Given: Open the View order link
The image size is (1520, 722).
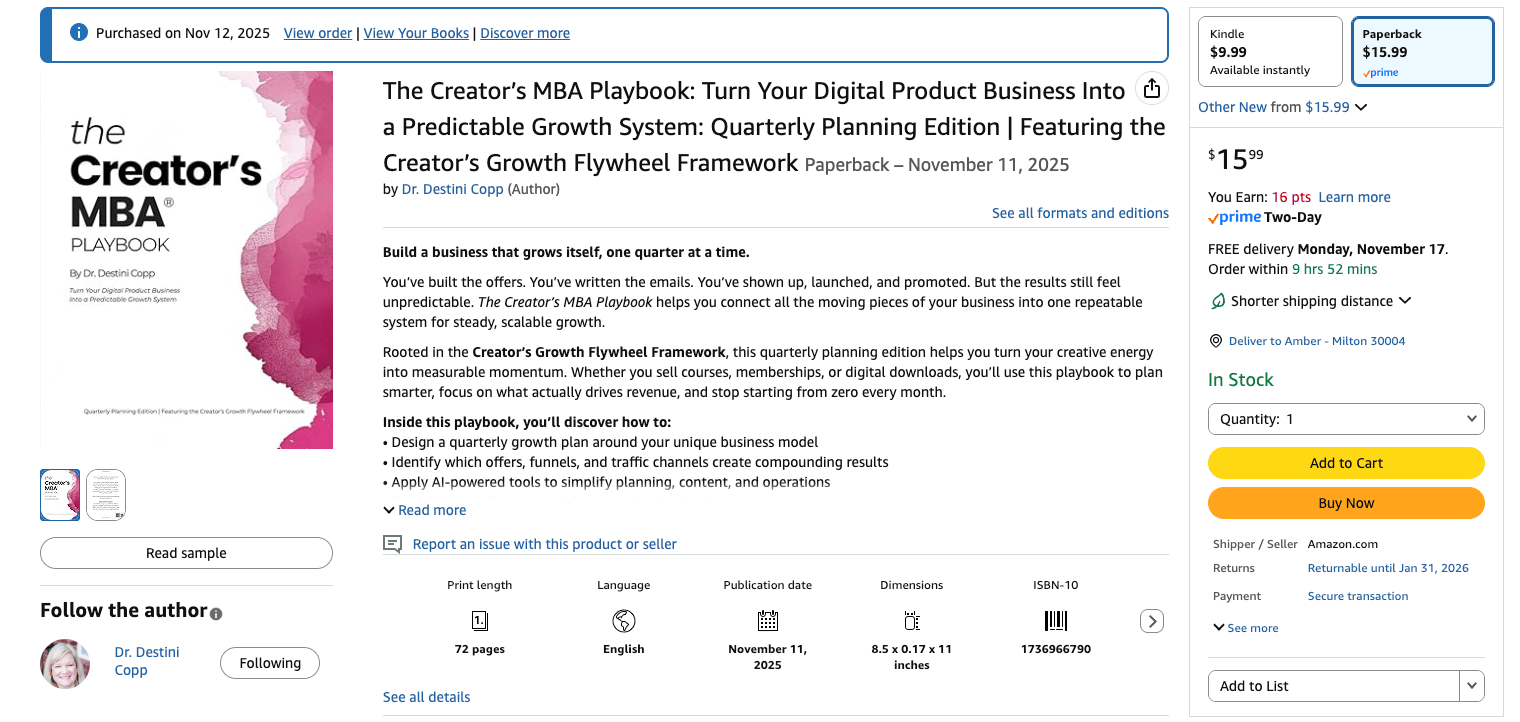Looking at the screenshot, I should point(318,33).
